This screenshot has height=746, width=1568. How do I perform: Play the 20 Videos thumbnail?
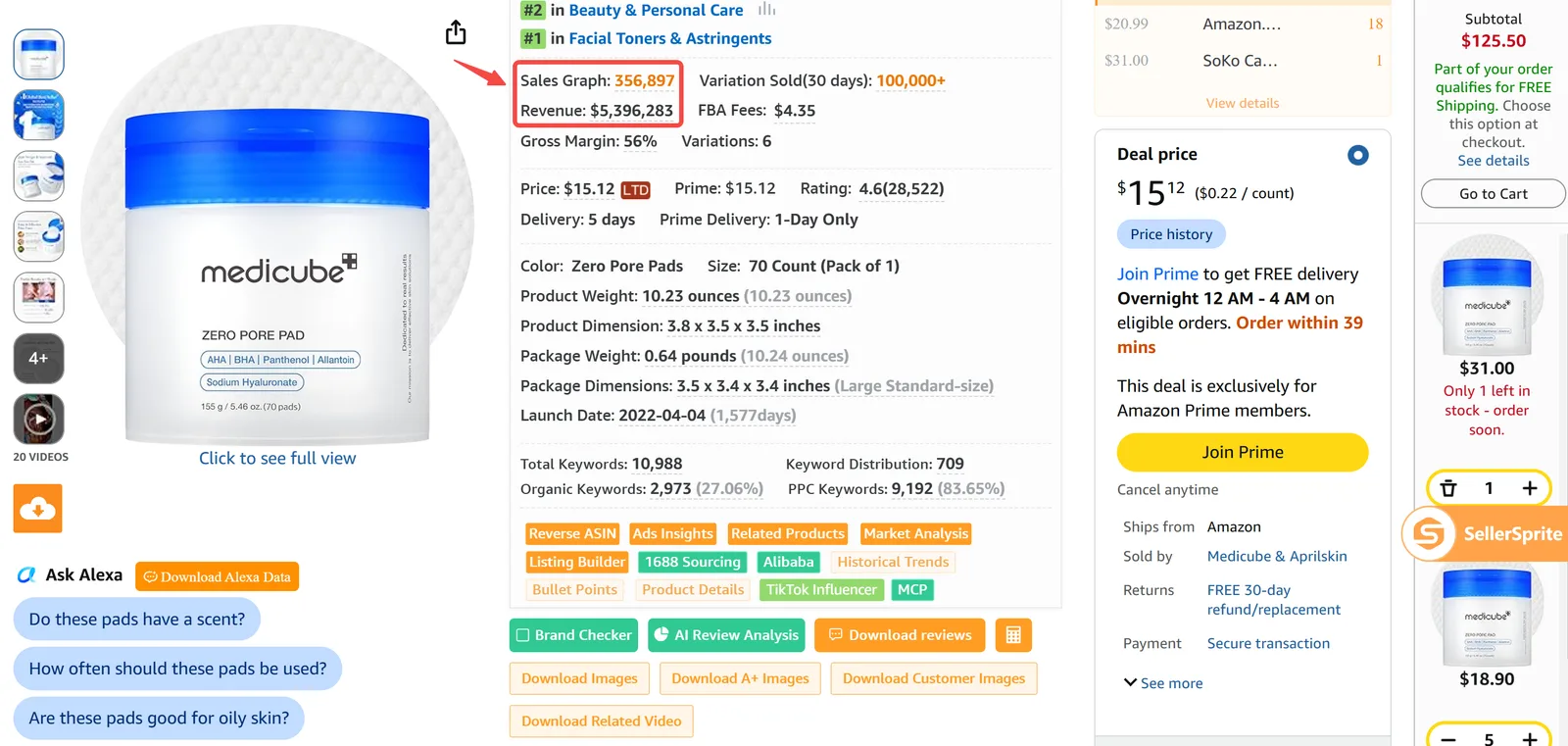38,420
